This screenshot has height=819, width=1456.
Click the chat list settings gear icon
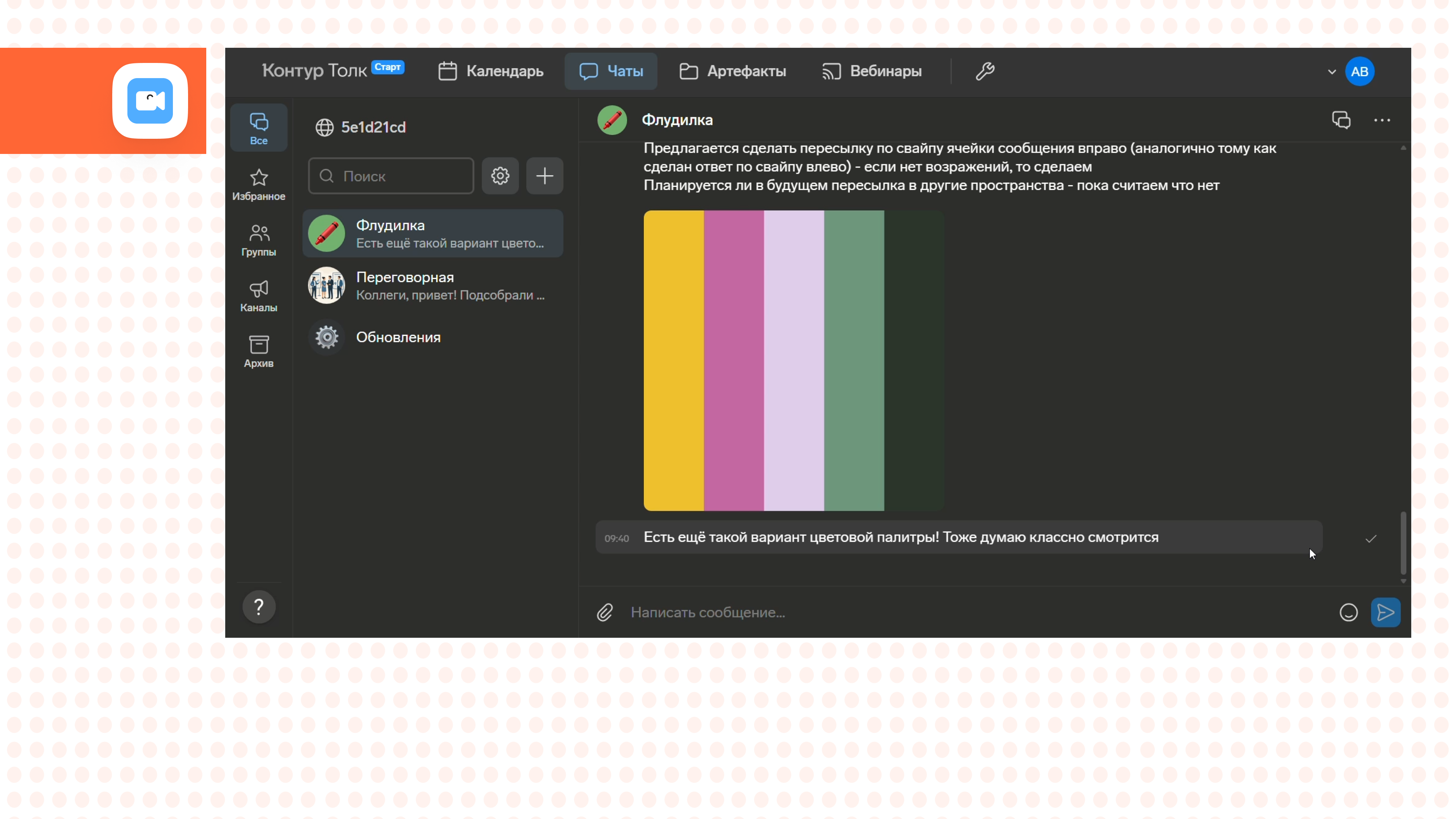tap(500, 176)
